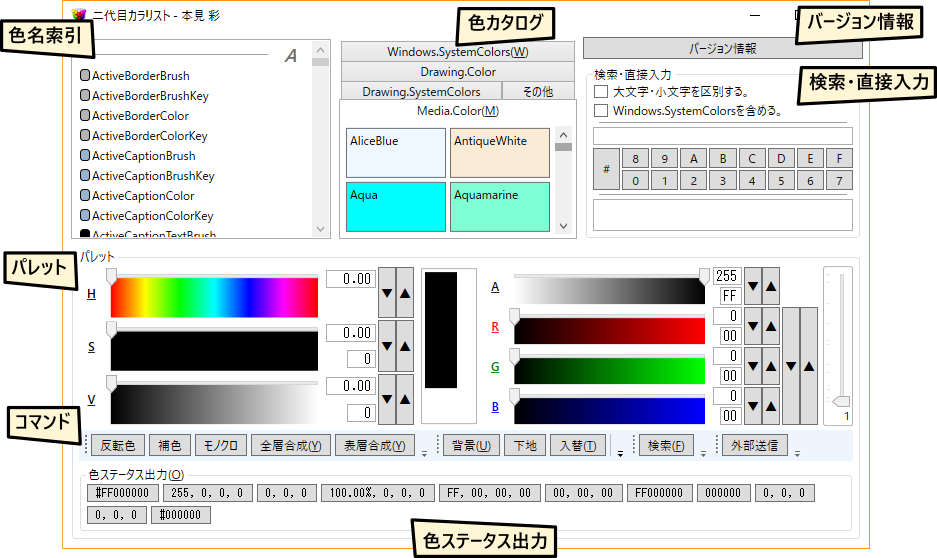
Task: Select ActiveBorderBrush in the color name list
Action: [135, 76]
